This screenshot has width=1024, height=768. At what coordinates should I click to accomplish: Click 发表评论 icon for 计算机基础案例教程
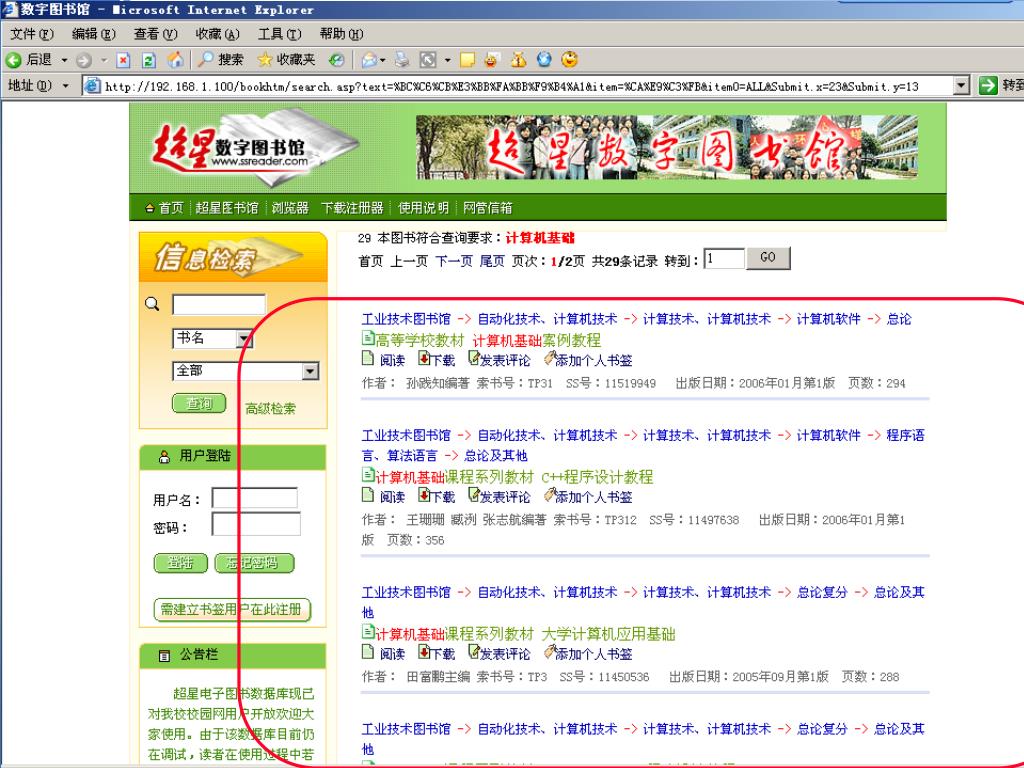pos(473,359)
